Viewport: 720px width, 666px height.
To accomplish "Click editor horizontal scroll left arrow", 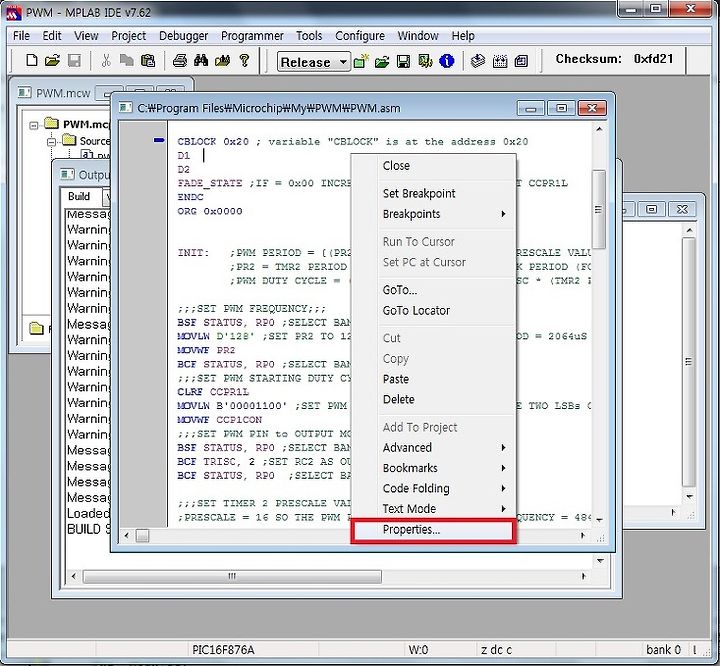I will coord(127,536).
